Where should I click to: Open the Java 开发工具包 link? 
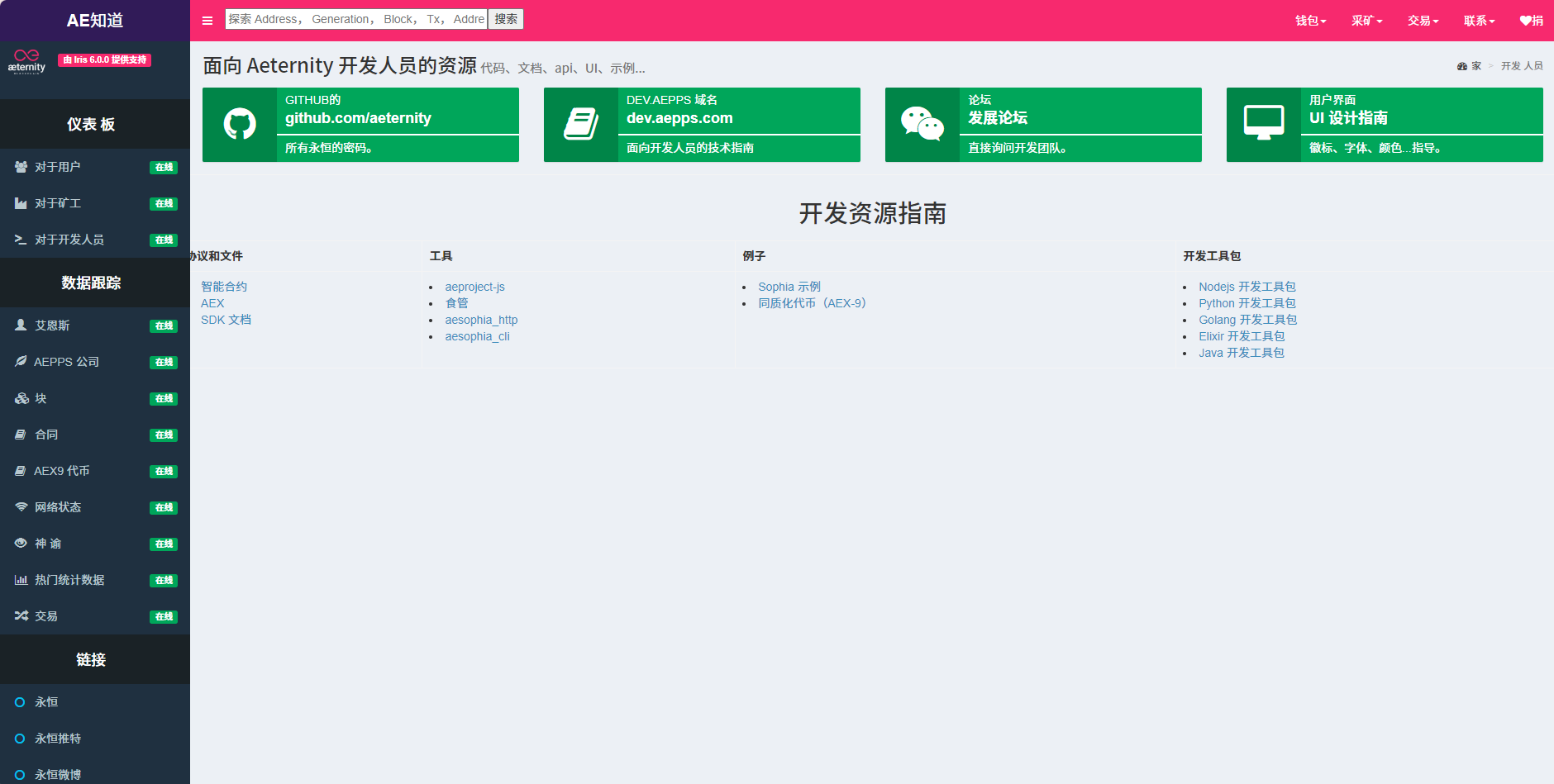tap(1242, 353)
